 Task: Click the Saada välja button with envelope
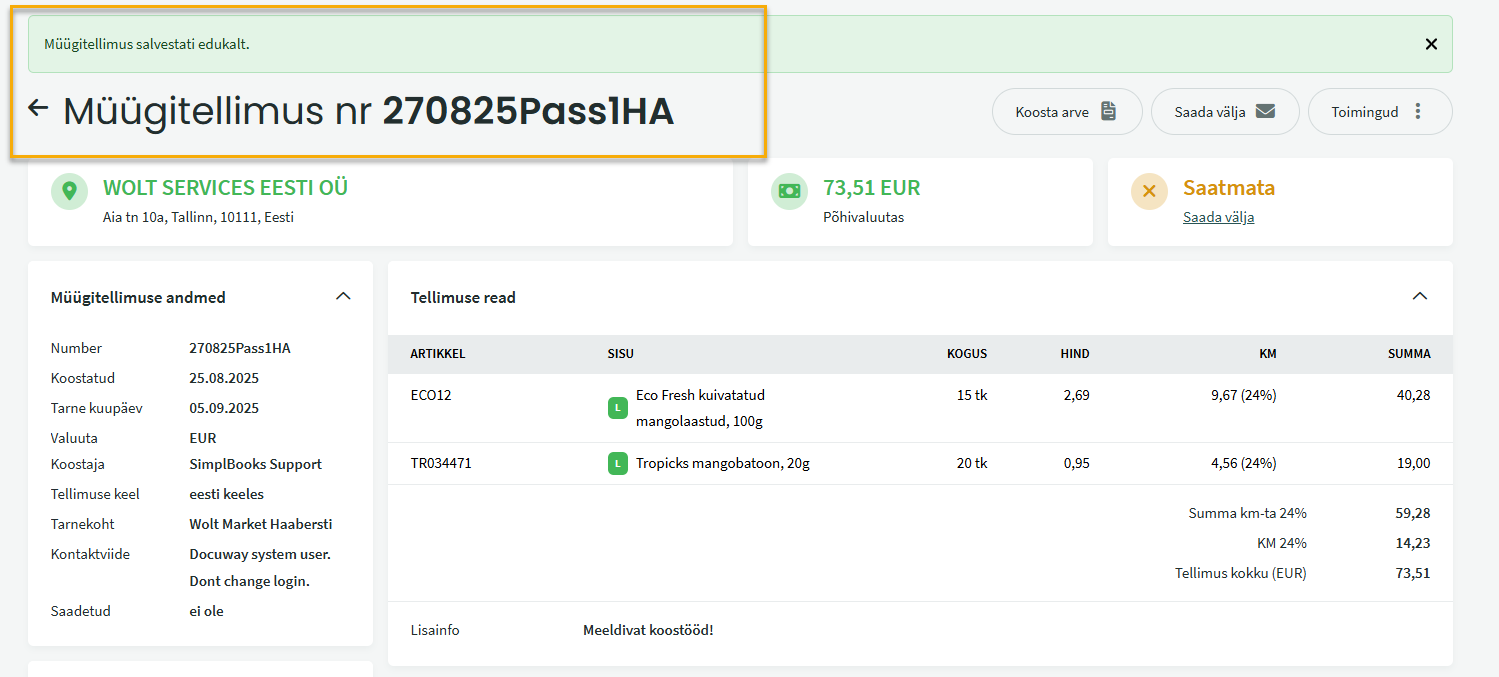coord(1225,112)
